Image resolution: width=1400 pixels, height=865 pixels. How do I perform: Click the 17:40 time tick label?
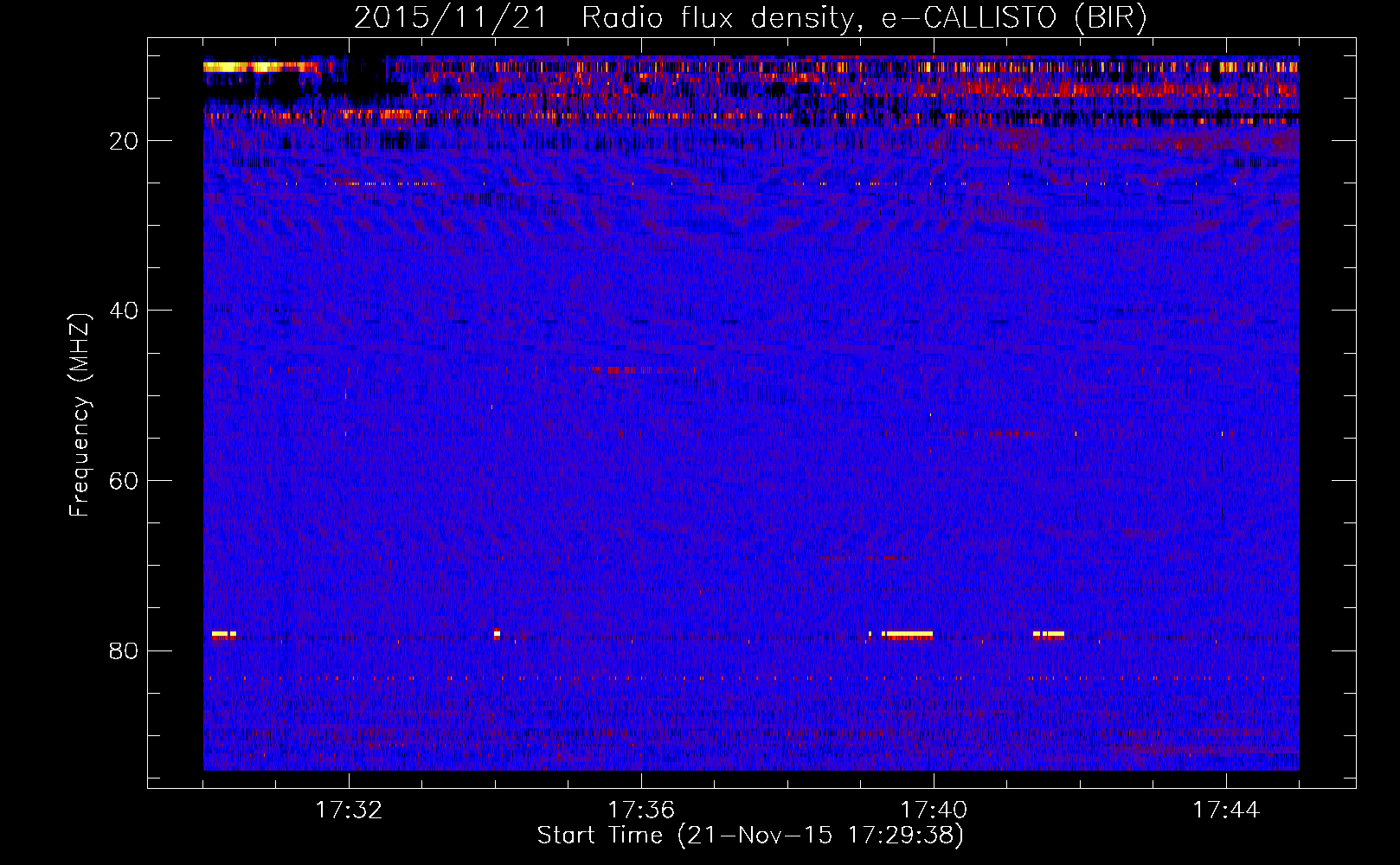pos(934,811)
